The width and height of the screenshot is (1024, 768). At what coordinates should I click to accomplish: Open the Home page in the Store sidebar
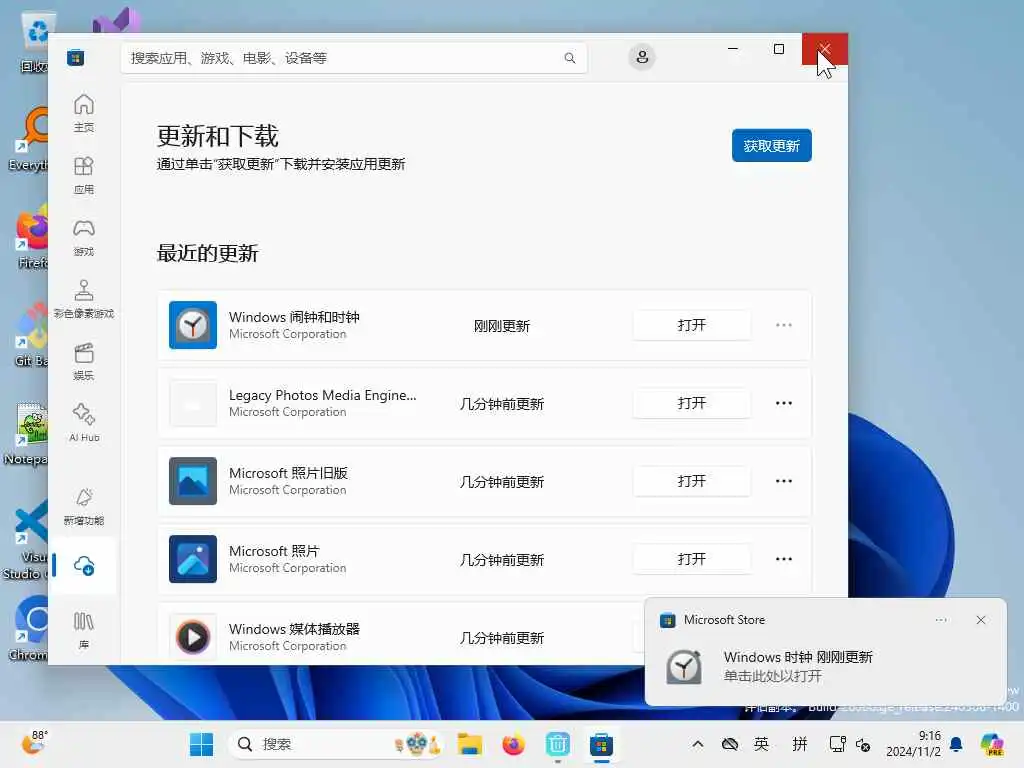coord(84,114)
